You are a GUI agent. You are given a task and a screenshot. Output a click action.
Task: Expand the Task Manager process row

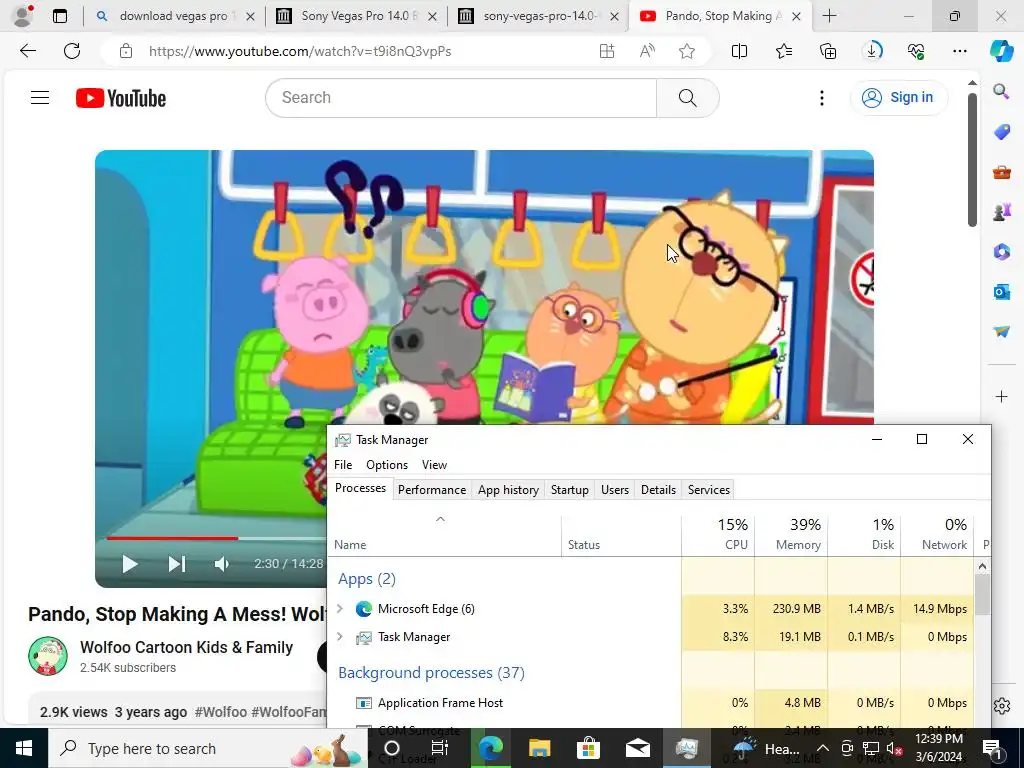click(x=340, y=637)
